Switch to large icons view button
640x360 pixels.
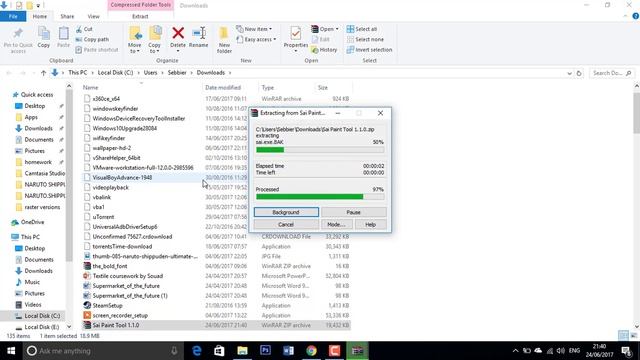633,336
